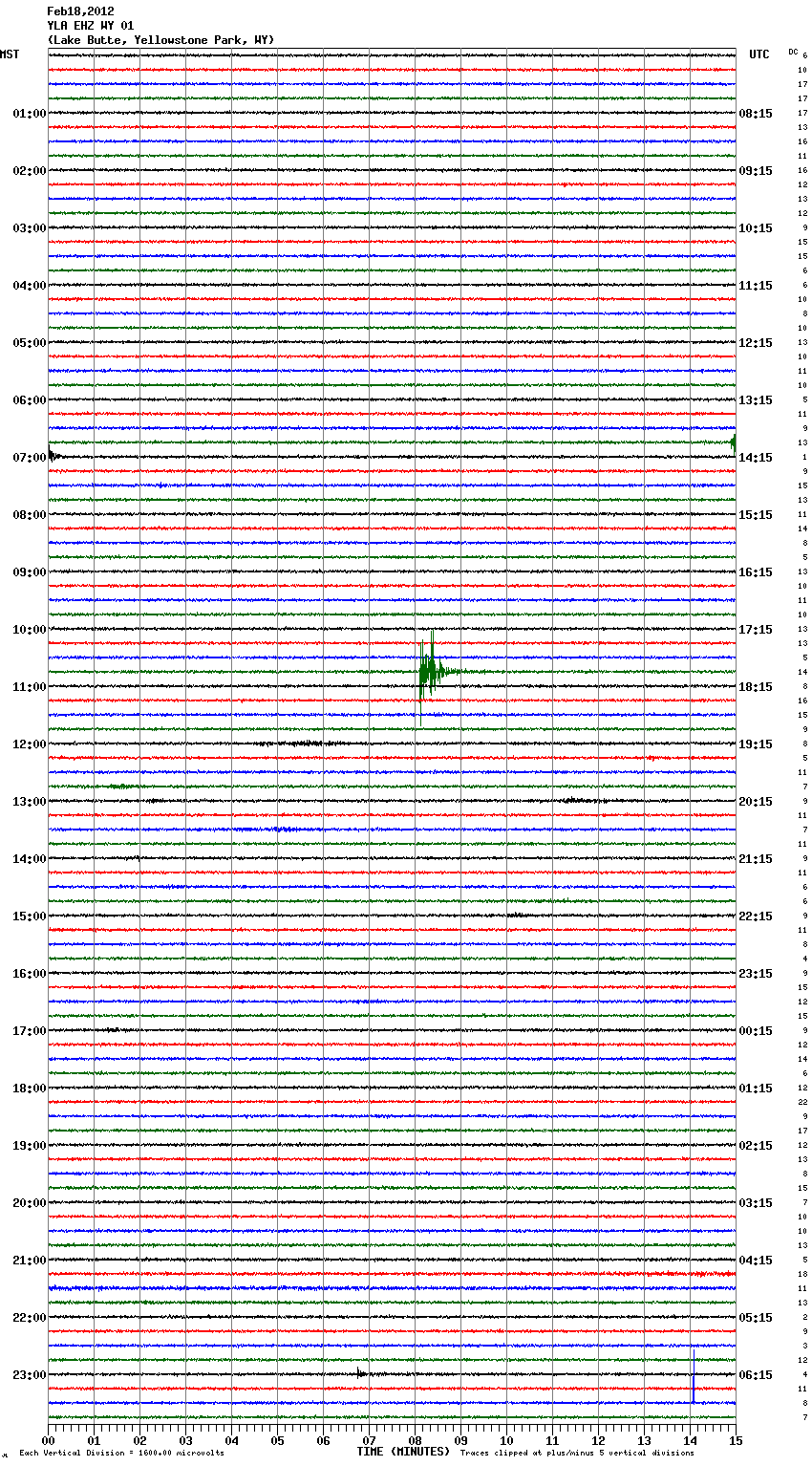Screen dimensions: 812x1466
Task: Select the 07:00 MST time label
Action: pos(30,458)
